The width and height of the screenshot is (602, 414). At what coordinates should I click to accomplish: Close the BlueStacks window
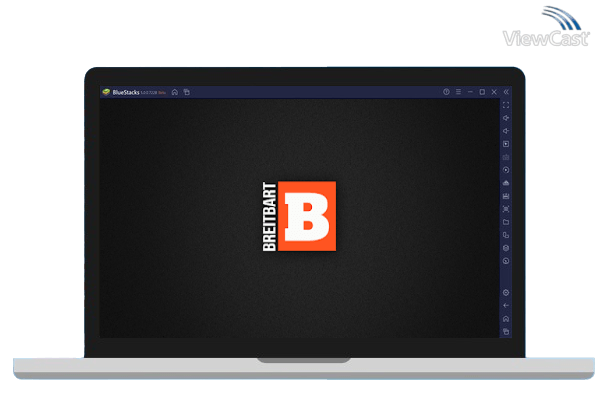494,92
